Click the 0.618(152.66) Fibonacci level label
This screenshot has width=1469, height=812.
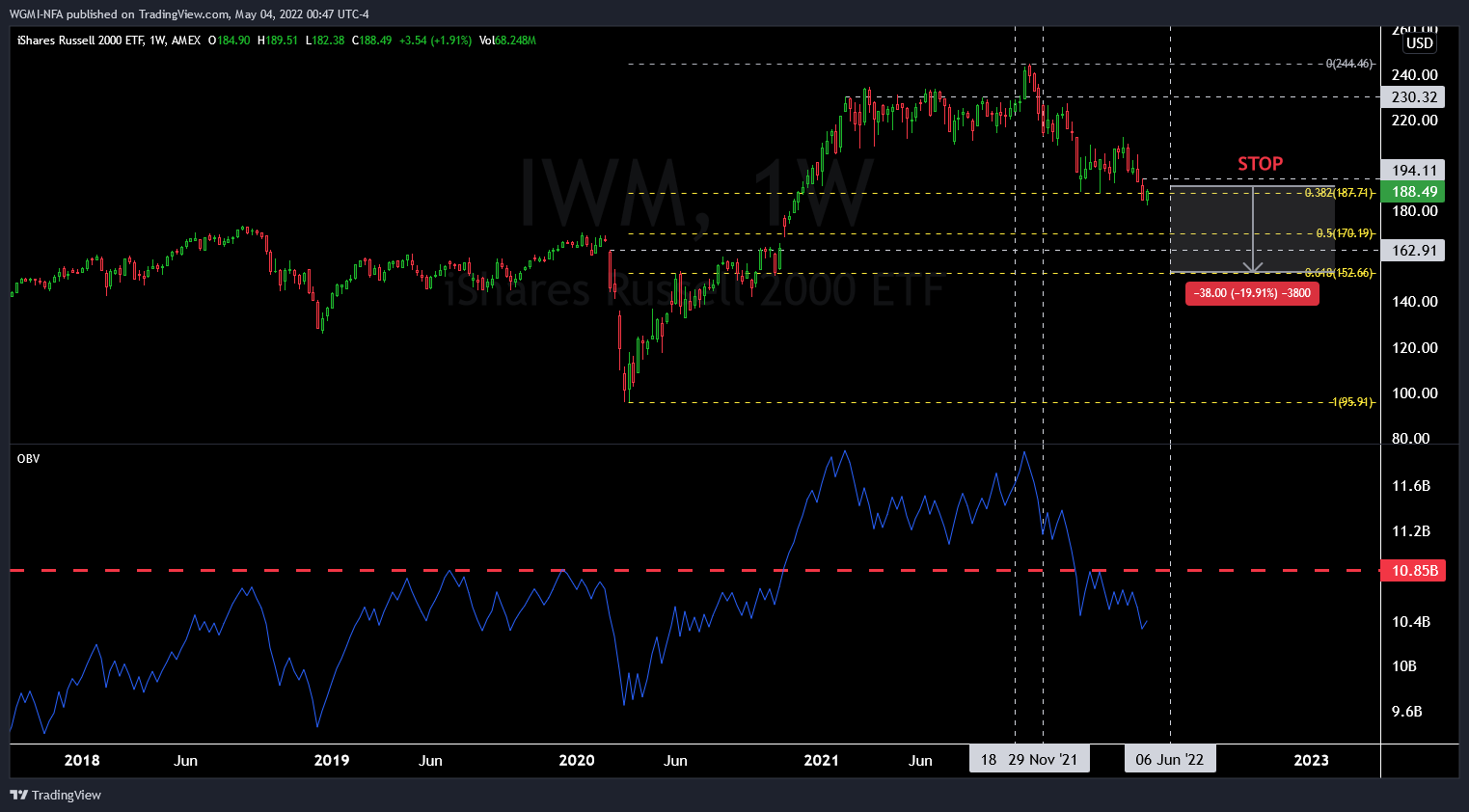pos(1339,273)
